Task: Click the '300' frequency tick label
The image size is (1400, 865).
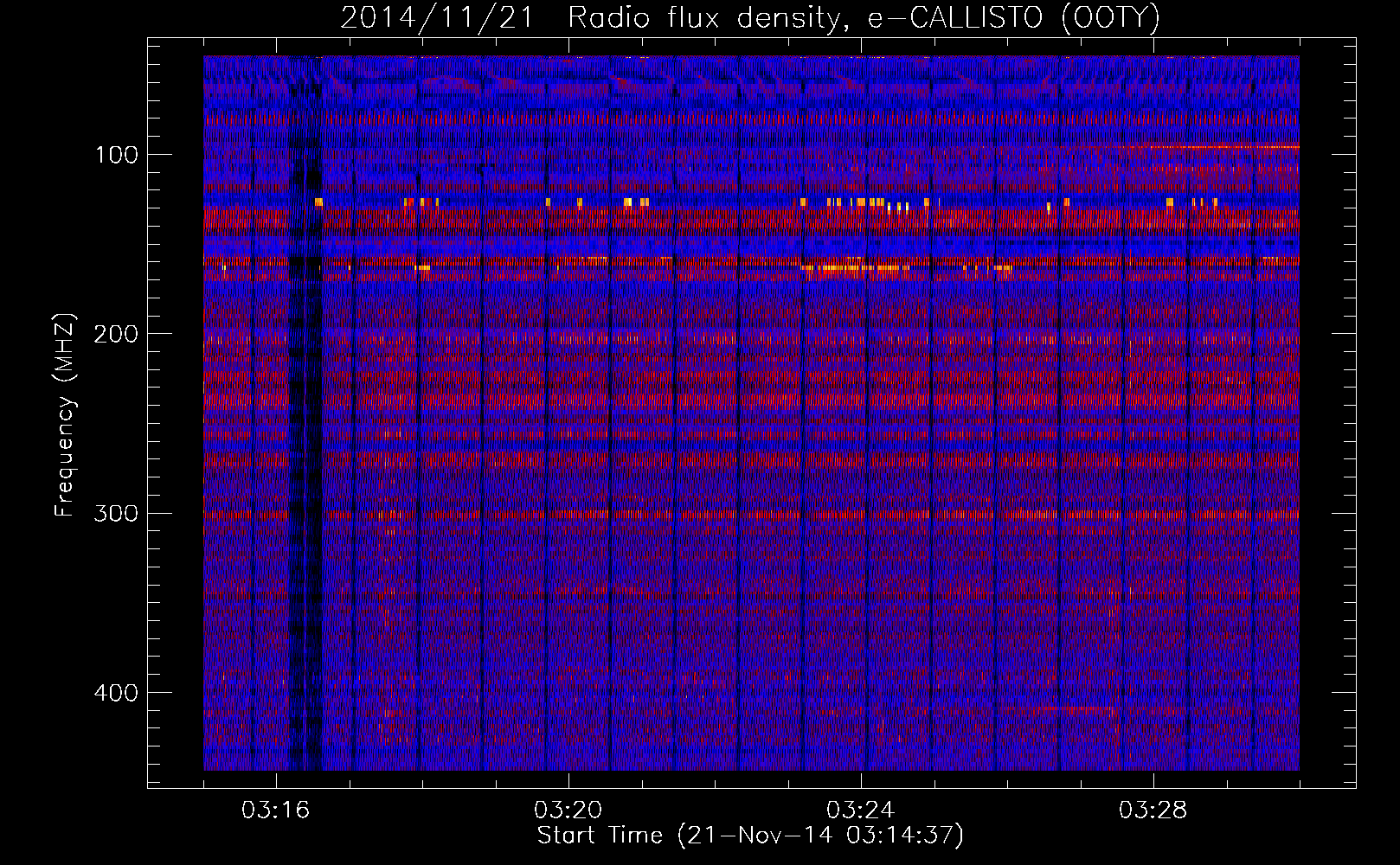Action: pyautogui.click(x=117, y=513)
